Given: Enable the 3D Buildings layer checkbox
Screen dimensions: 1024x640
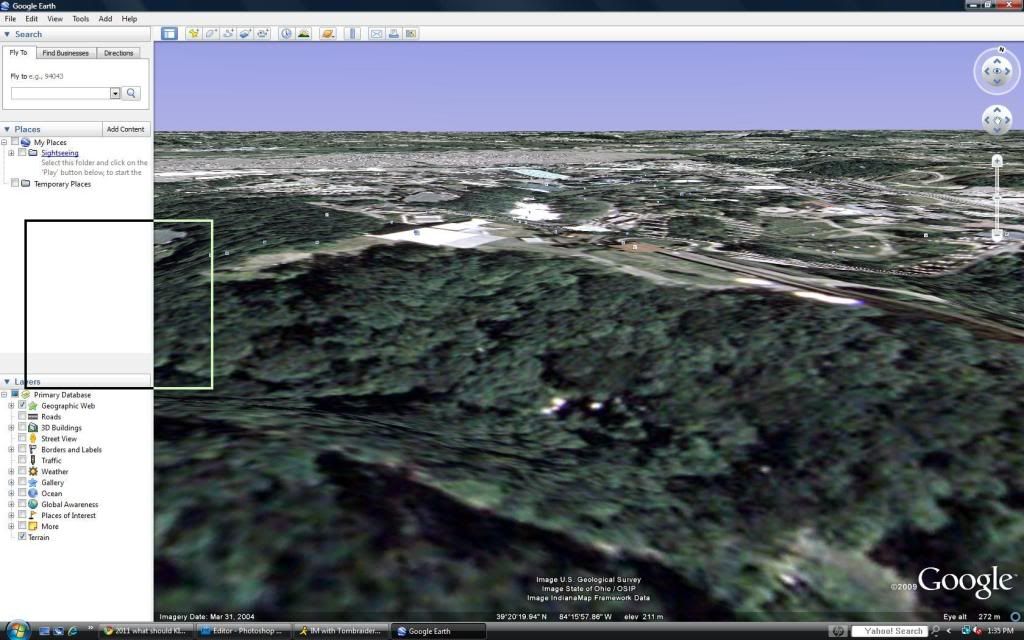Looking at the screenshot, I should coord(22,428).
